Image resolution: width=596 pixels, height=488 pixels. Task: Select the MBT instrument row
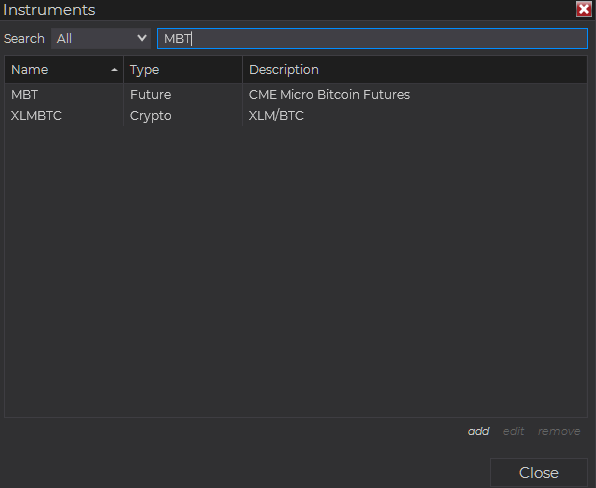coord(296,95)
